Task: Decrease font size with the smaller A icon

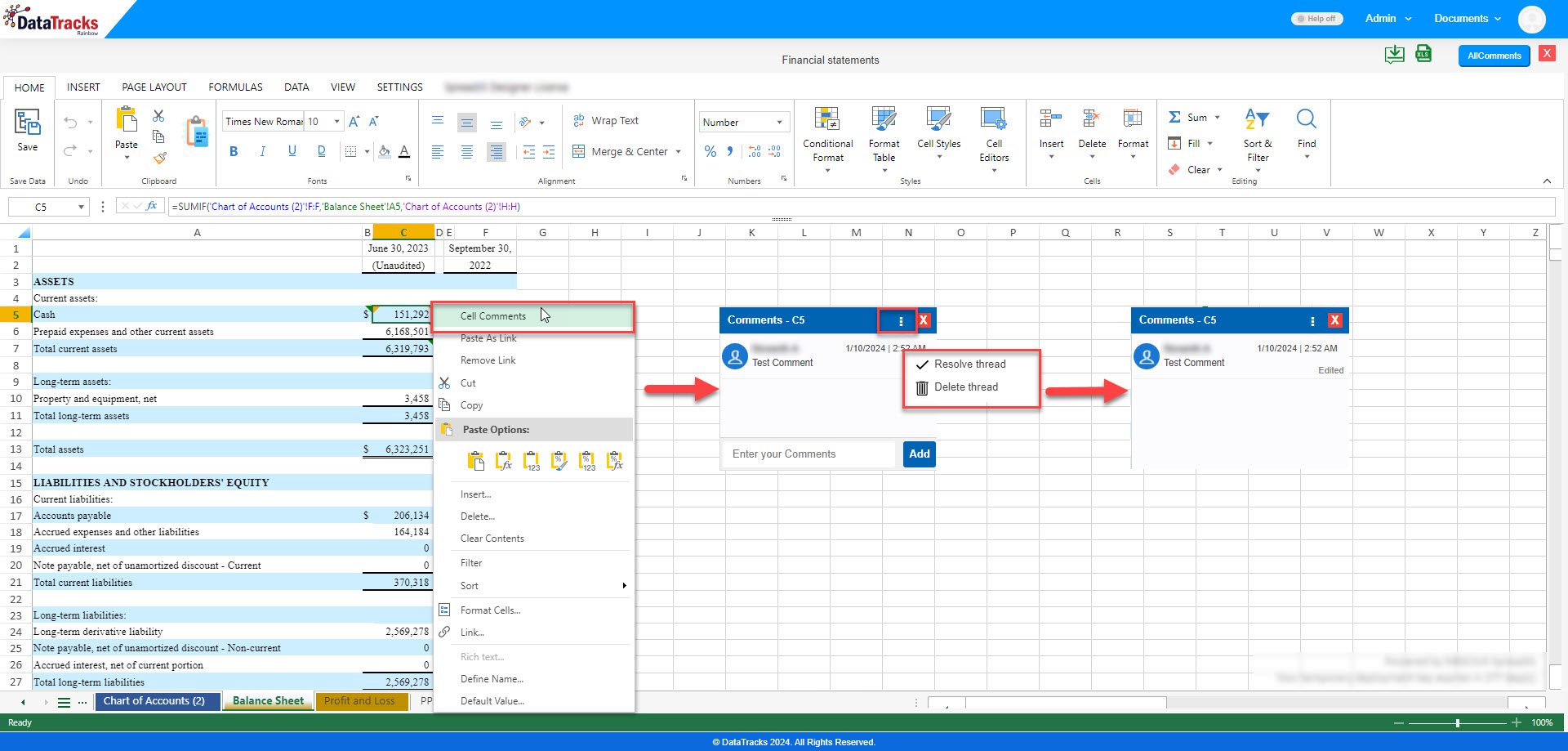Action: (x=374, y=122)
